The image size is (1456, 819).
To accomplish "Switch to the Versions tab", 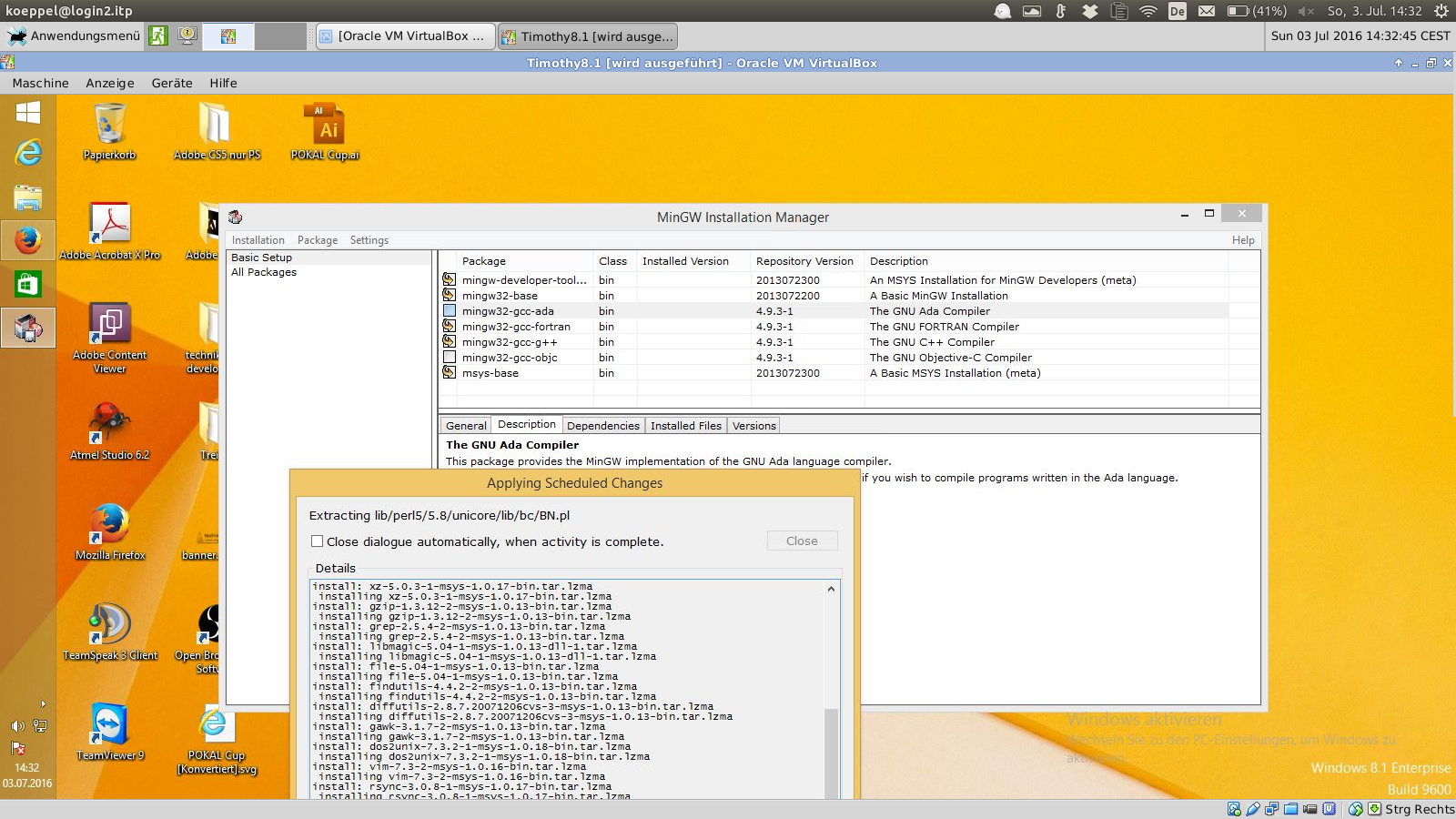I will tap(754, 426).
